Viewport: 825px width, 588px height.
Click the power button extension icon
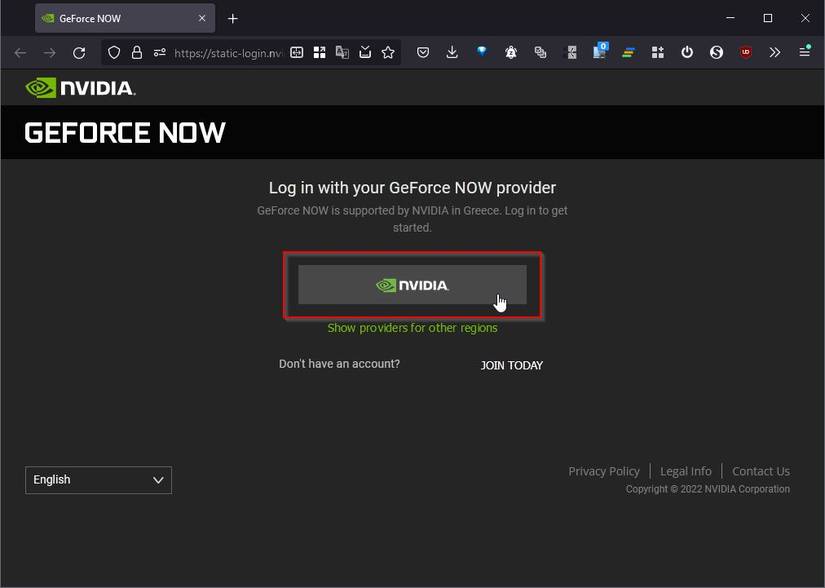[687, 52]
